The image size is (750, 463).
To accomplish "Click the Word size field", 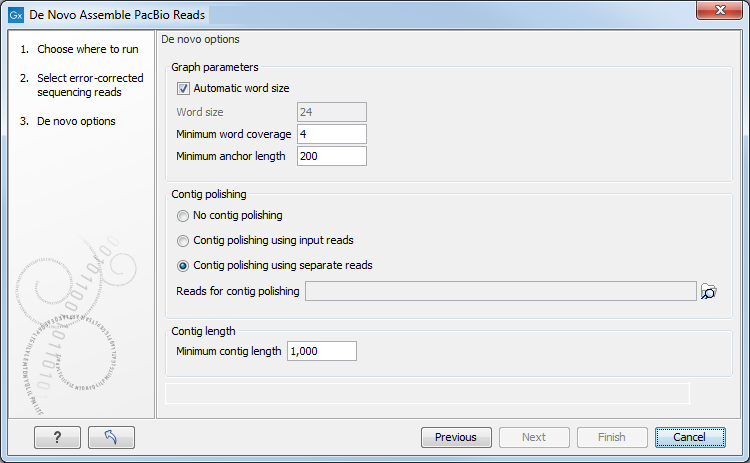I will pyautogui.click(x=332, y=112).
